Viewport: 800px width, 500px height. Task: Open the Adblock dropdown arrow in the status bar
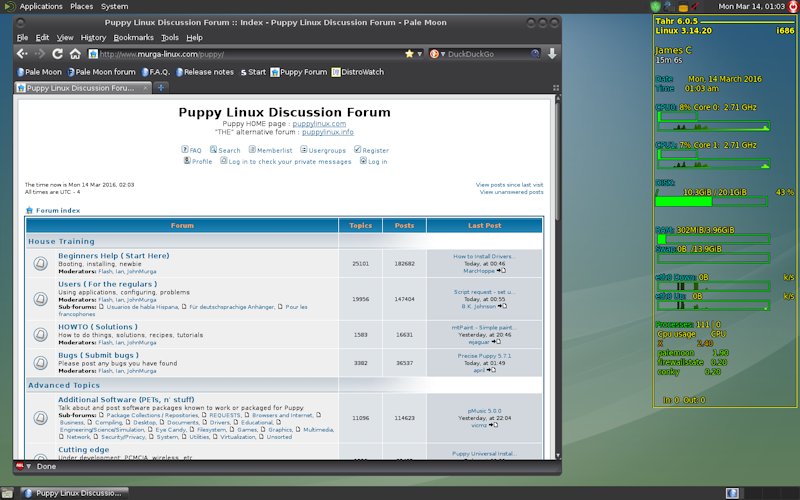click(29, 466)
